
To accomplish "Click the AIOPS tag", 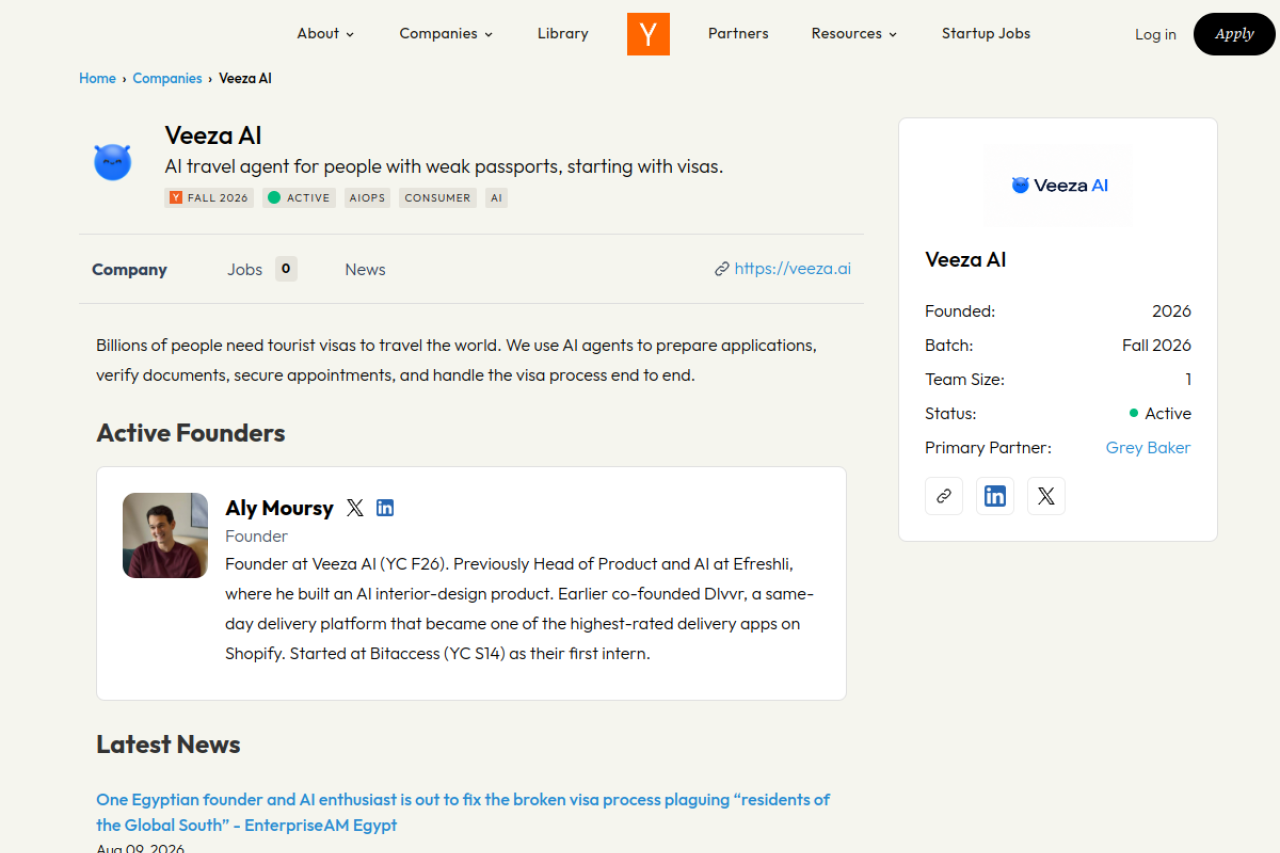I will (x=367, y=198).
